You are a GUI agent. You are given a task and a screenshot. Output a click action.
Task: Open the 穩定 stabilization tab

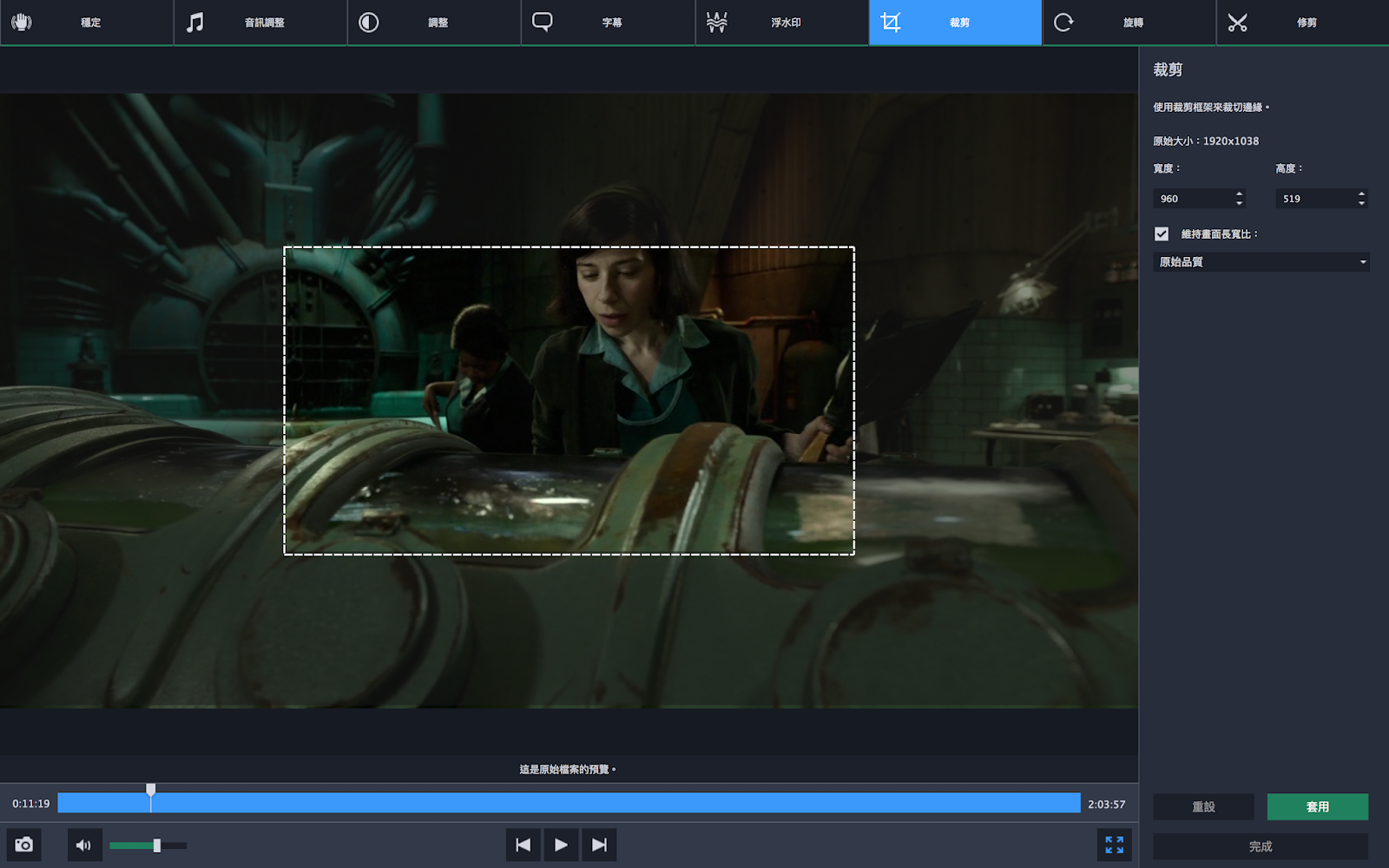pyautogui.click(x=87, y=23)
